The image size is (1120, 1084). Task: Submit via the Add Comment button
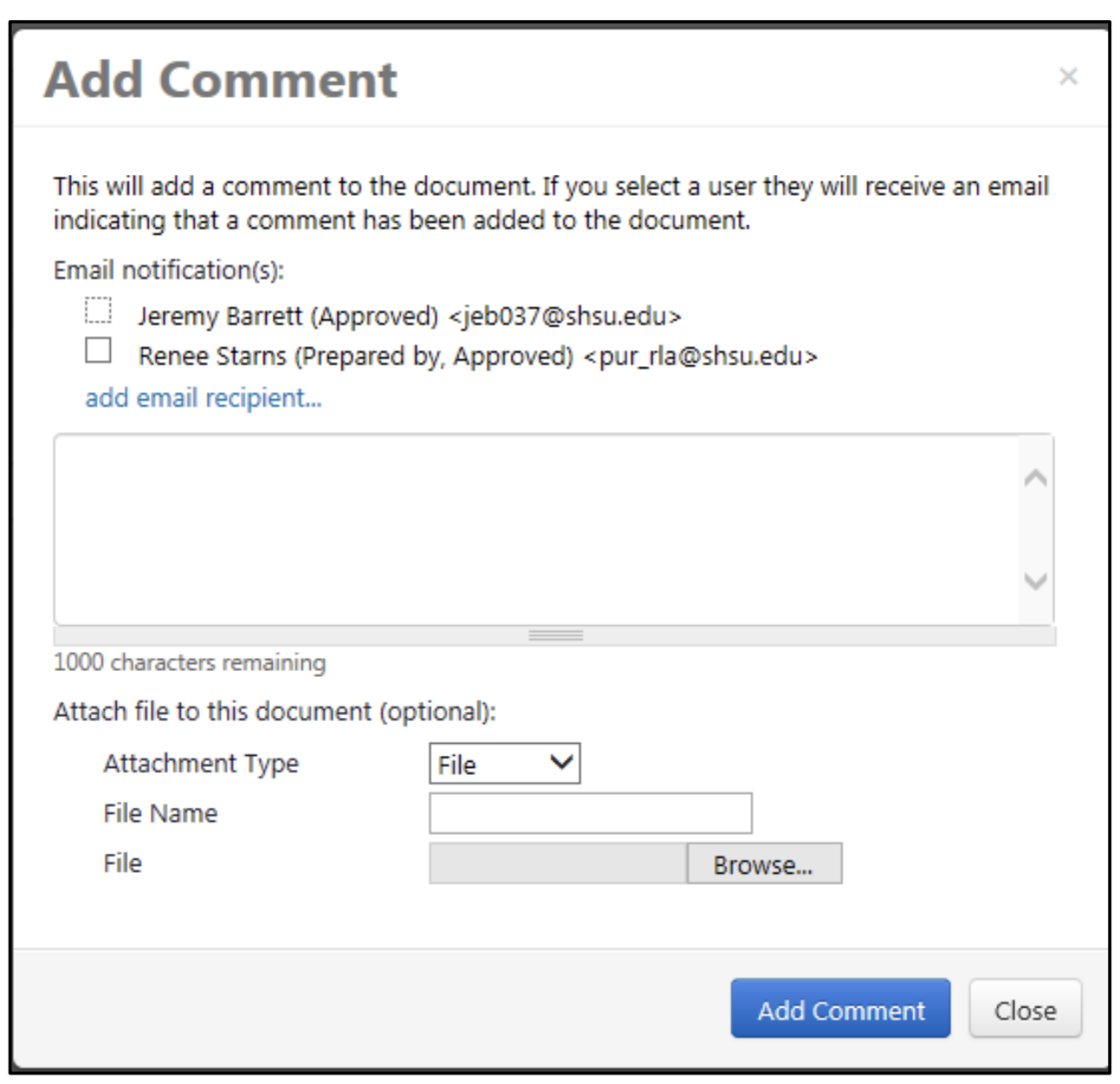click(841, 1010)
